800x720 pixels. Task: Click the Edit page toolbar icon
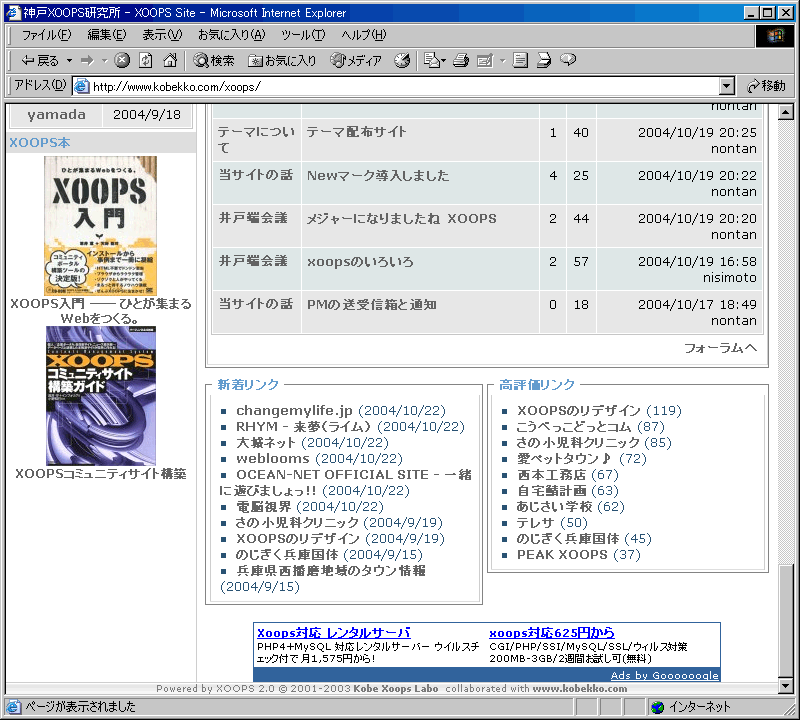485,61
